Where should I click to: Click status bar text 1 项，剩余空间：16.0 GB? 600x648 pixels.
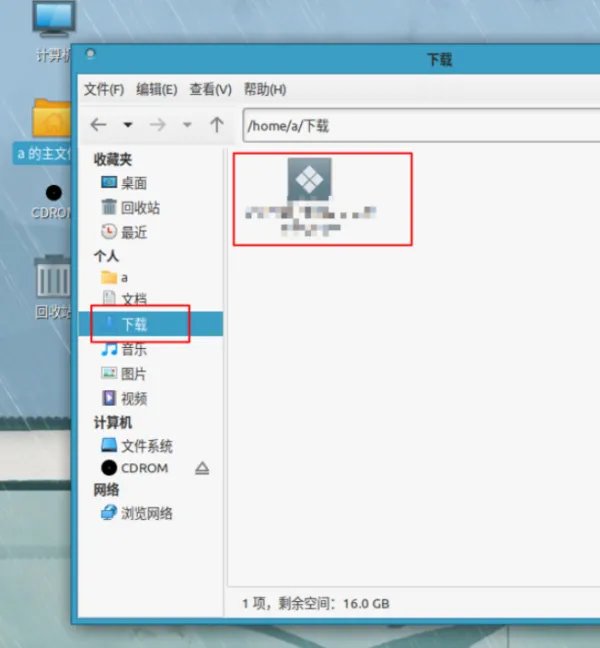pyautogui.click(x=316, y=604)
